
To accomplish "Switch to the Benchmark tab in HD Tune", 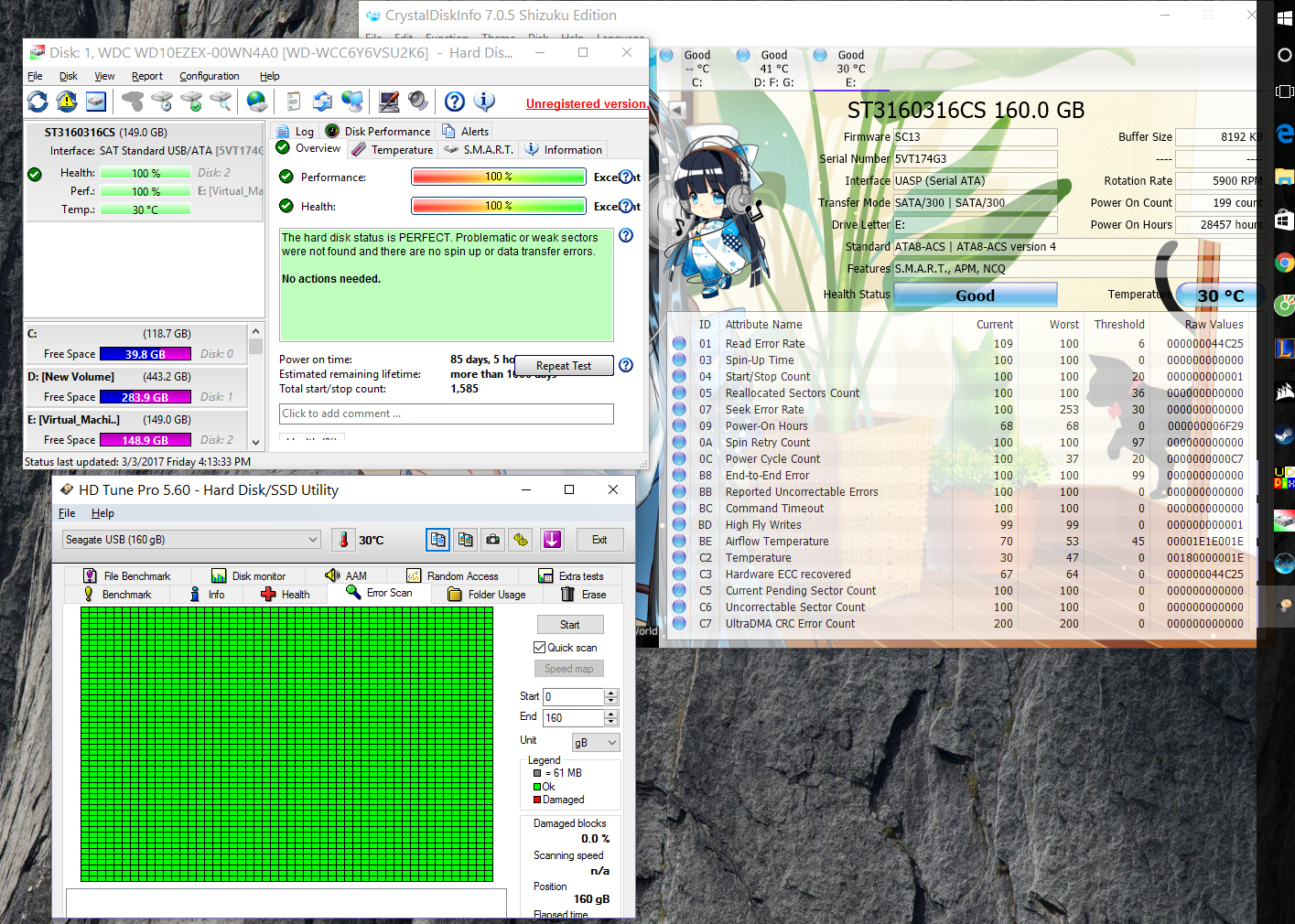I will pyautogui.click(x=117, y=594).
